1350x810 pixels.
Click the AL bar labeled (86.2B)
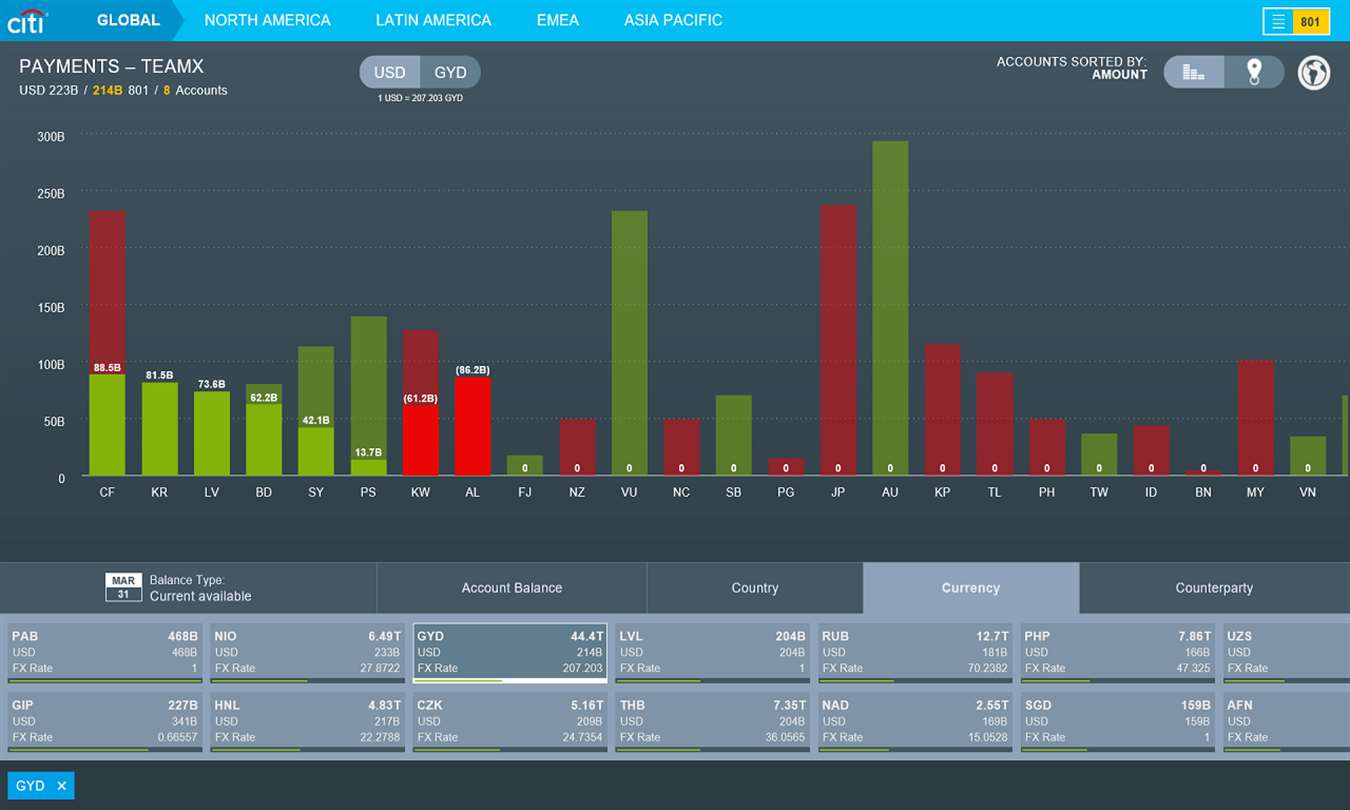(x=473, y=426)
